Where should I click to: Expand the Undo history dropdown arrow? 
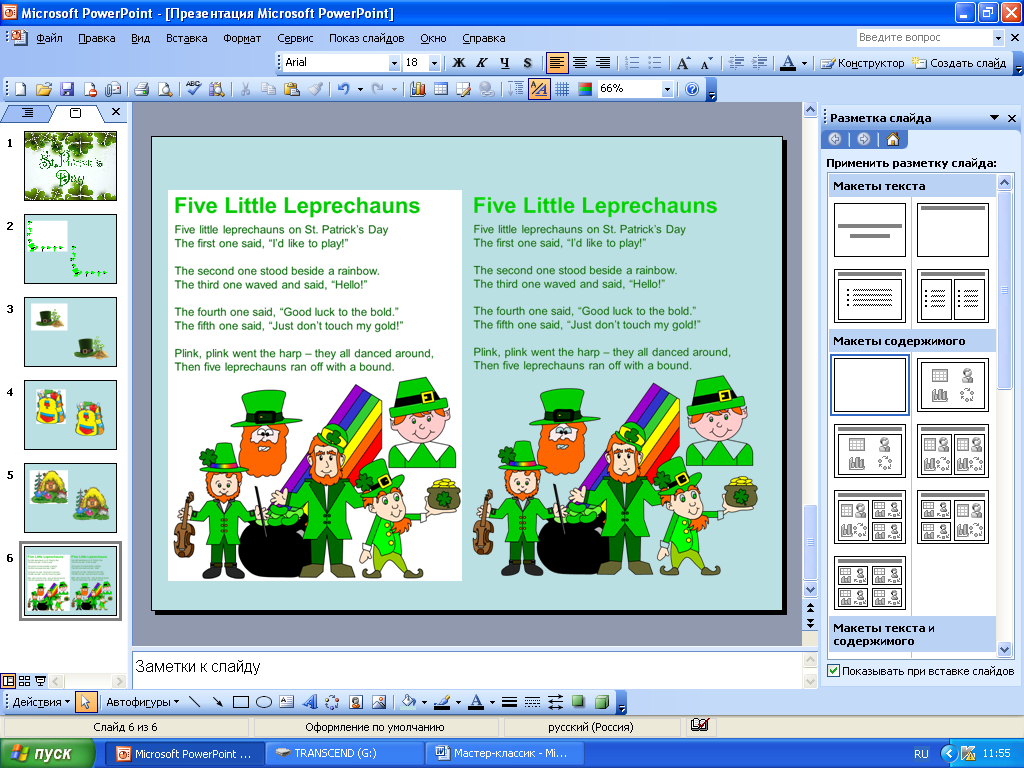coord(360,89)
